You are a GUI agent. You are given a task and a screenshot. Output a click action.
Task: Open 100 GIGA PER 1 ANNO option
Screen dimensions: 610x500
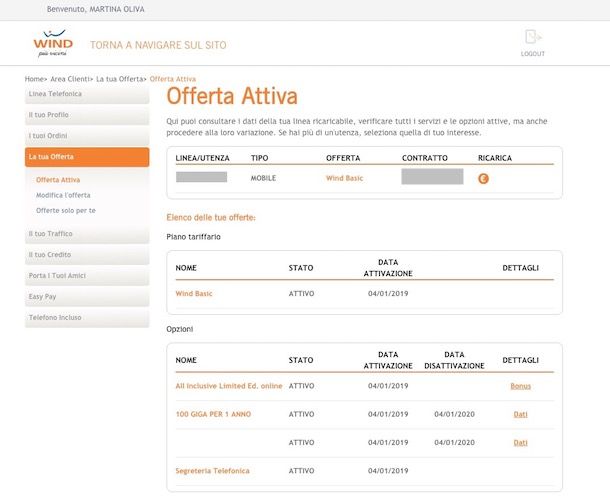click(x=213, y=414)
